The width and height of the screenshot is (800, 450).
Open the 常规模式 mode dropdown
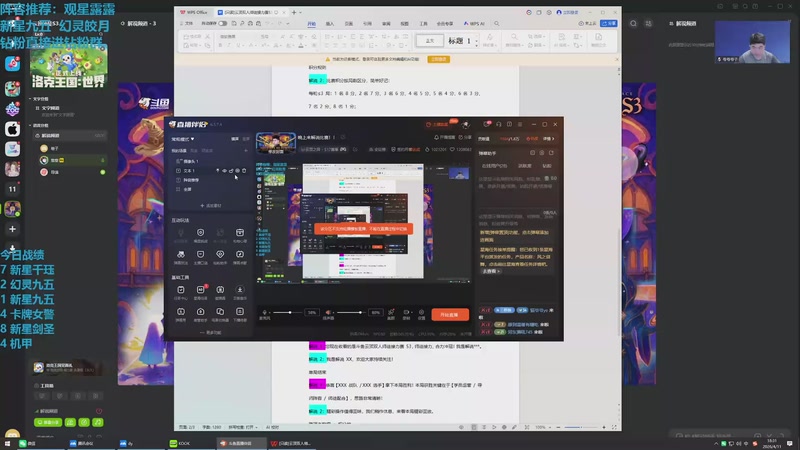click(x=183, y=139)
